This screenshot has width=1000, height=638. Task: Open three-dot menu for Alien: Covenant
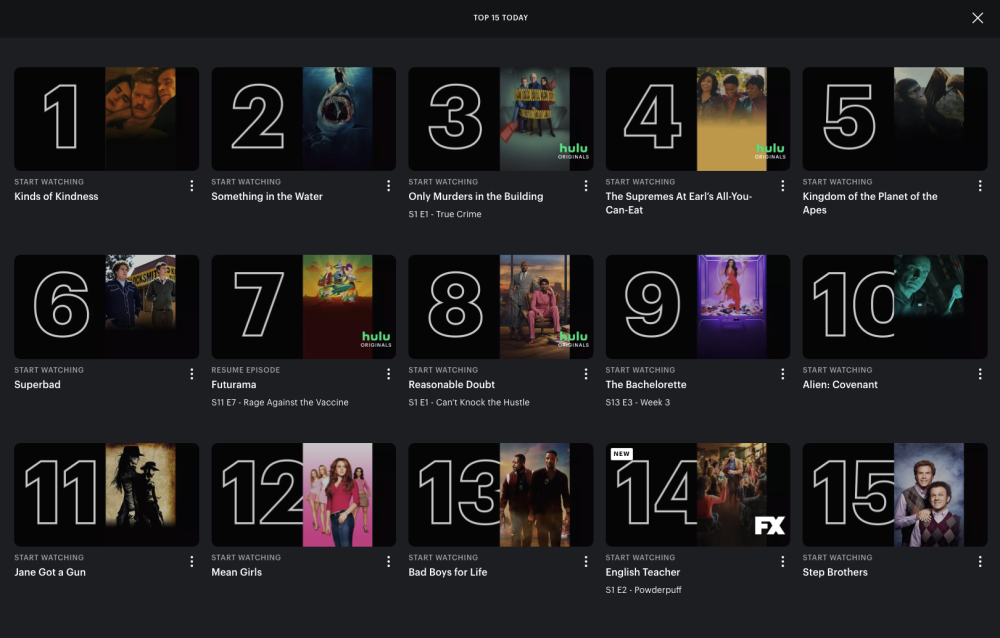(x=980, y=374)
